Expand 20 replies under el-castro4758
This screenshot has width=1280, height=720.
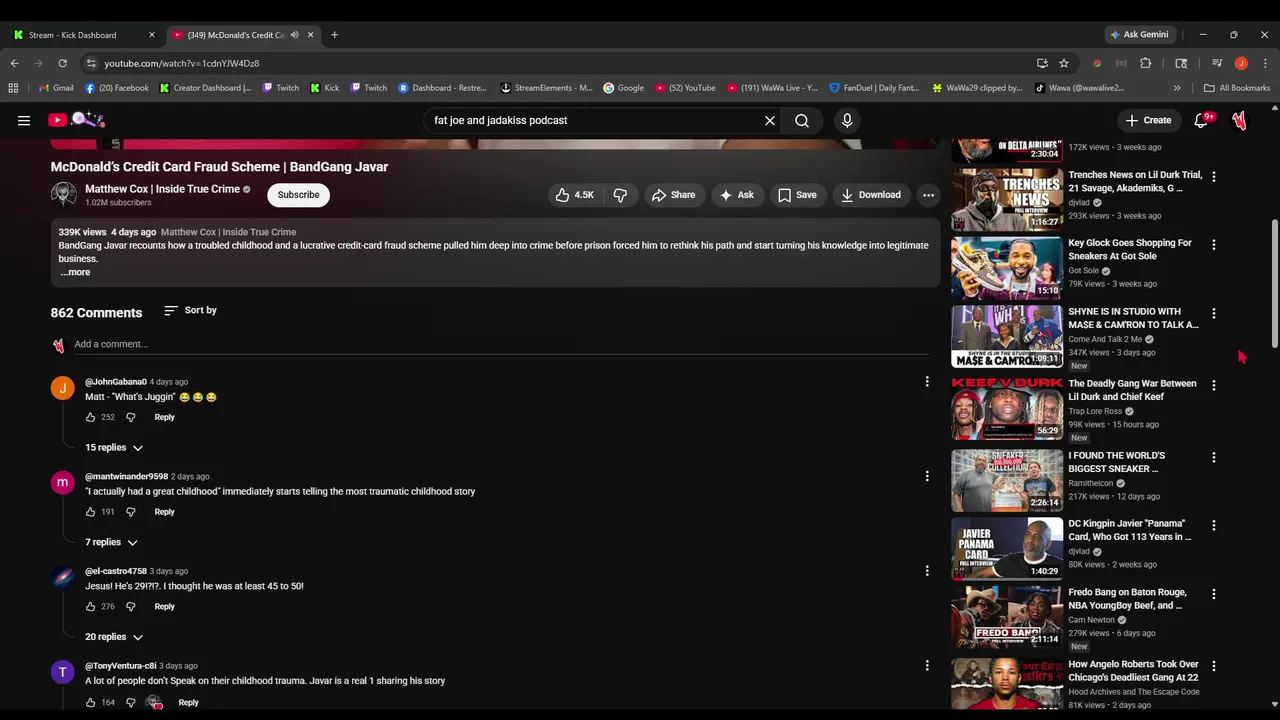(114, 636)
